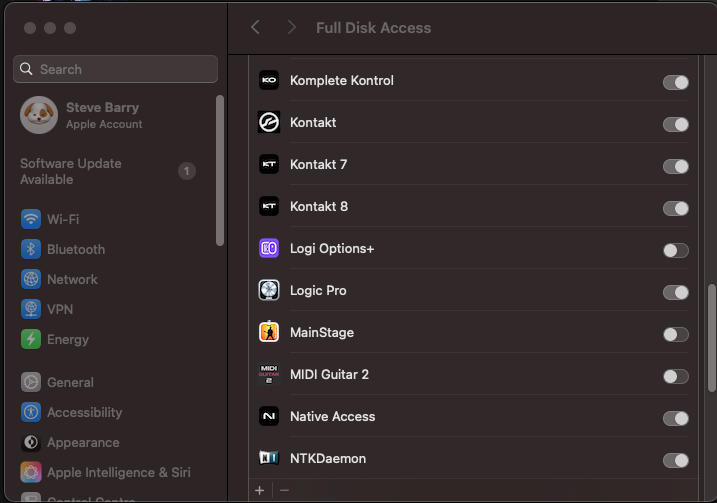Click the Kontakt app icon
Screen dimensions: 717x503
coord(269,123)
